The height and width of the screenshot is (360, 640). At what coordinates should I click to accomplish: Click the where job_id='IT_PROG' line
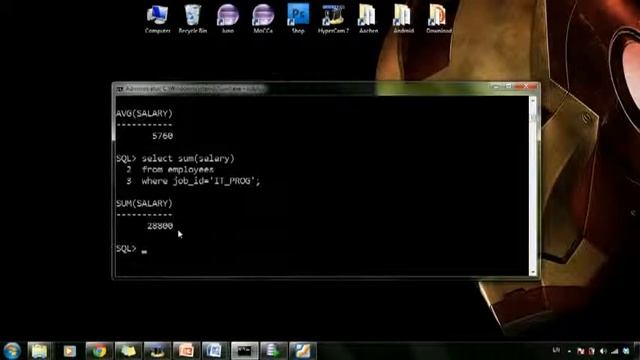point(201,181)
